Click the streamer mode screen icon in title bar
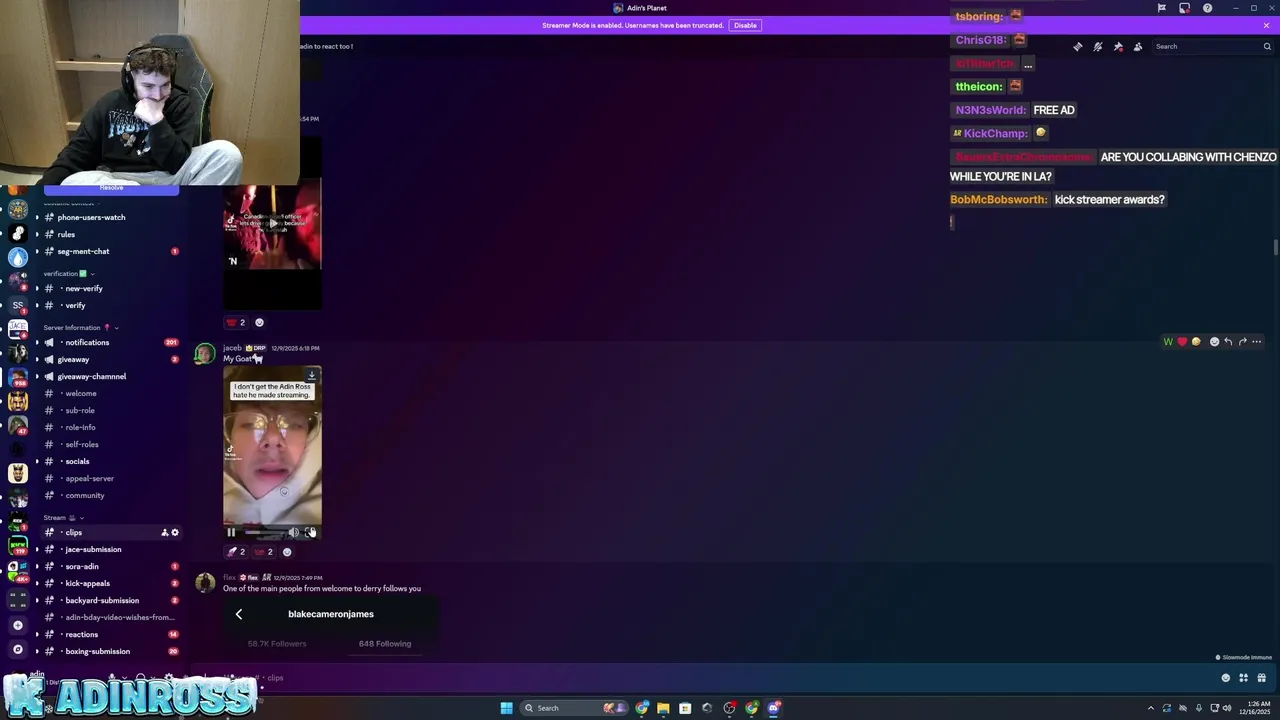1280x720 pixels. 1185,8
